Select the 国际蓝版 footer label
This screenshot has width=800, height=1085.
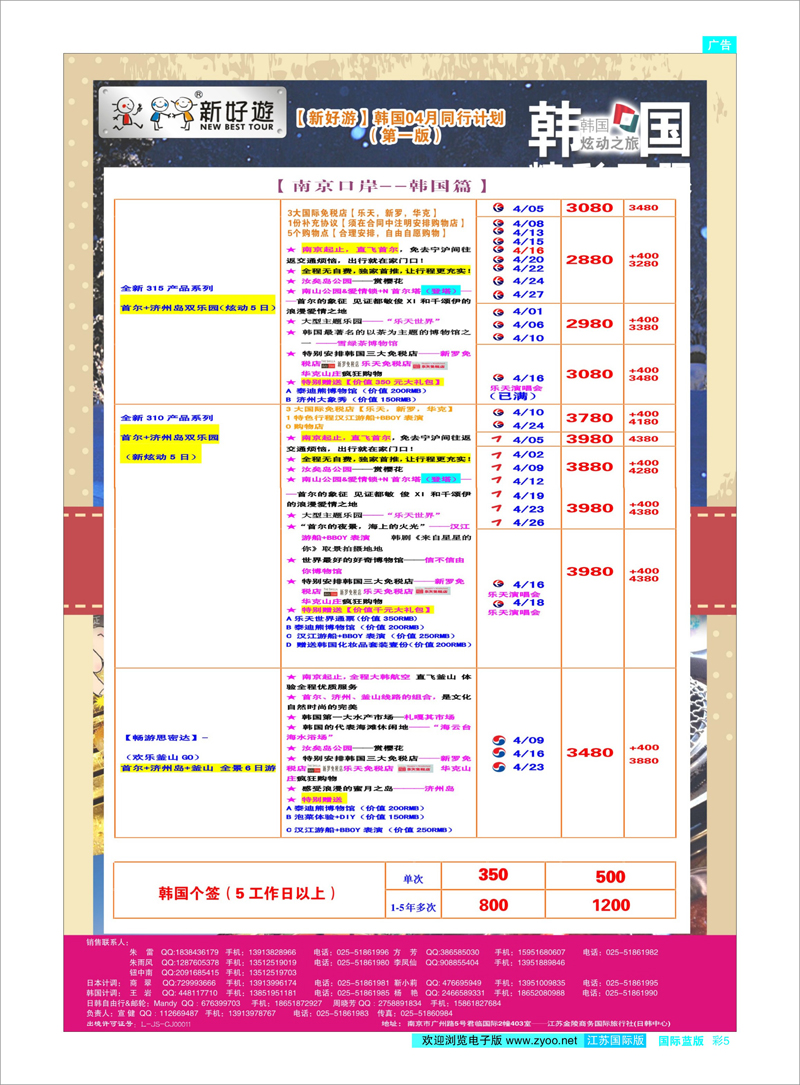[681, 1041]
